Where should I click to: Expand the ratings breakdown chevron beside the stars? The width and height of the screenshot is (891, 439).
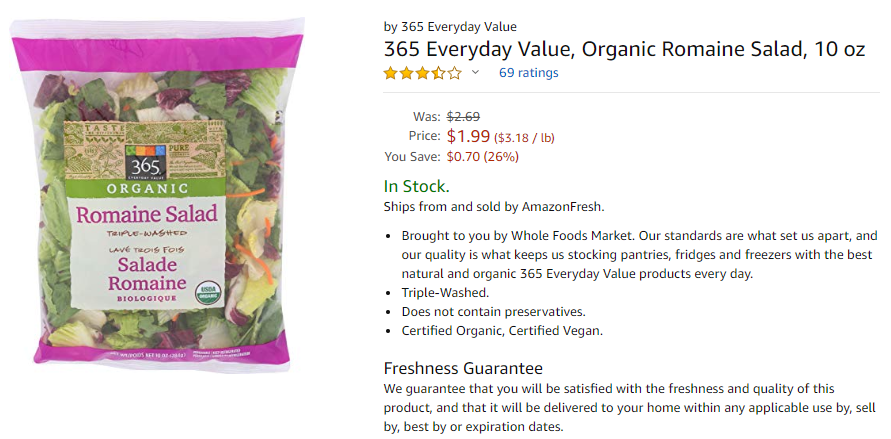click(476, 72)
